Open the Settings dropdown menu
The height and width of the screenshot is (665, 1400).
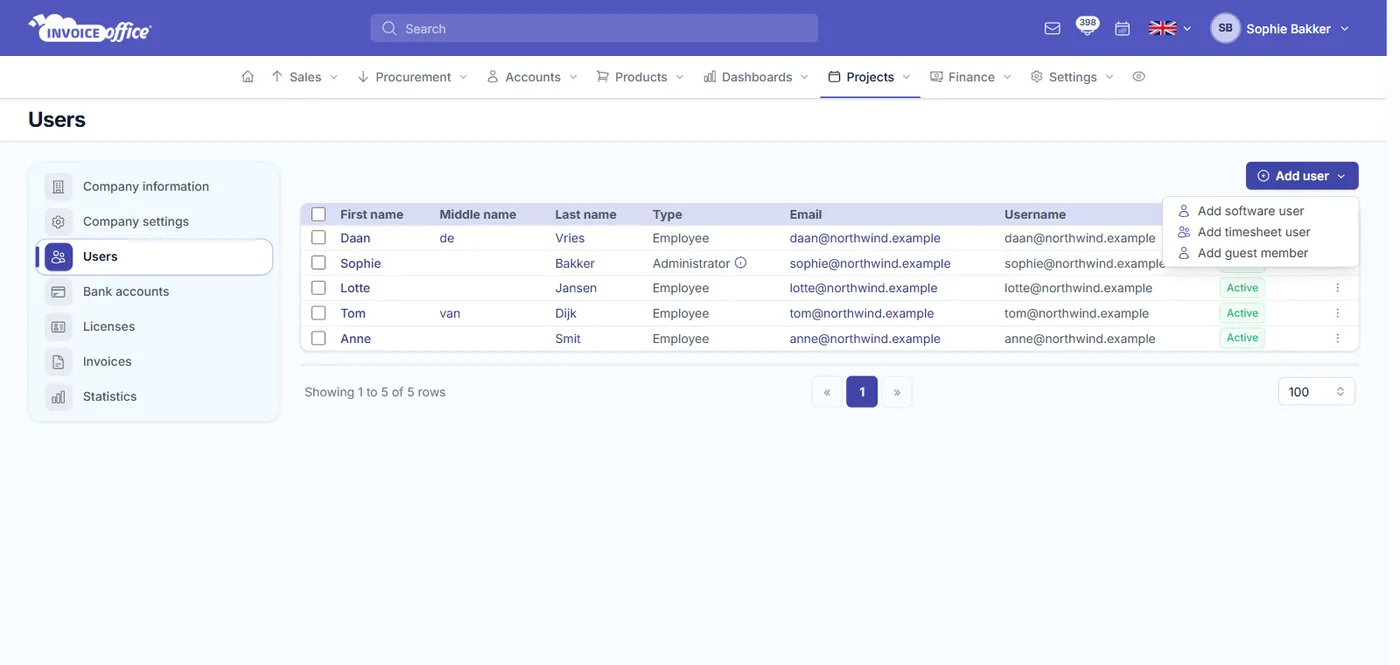[x=1072, y=77]
